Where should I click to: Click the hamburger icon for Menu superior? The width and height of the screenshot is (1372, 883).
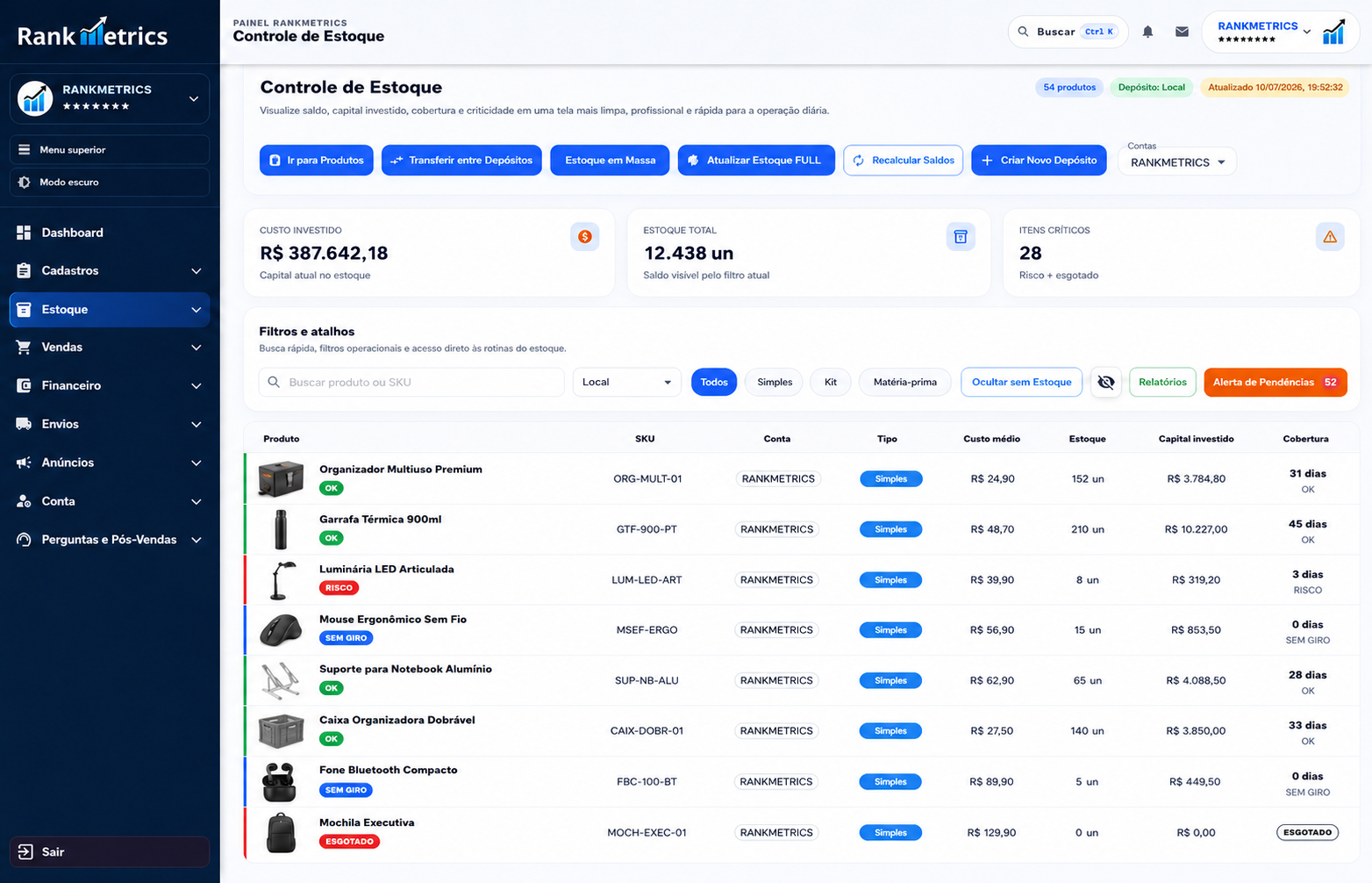pyautogui.click(x=24, y=150)
